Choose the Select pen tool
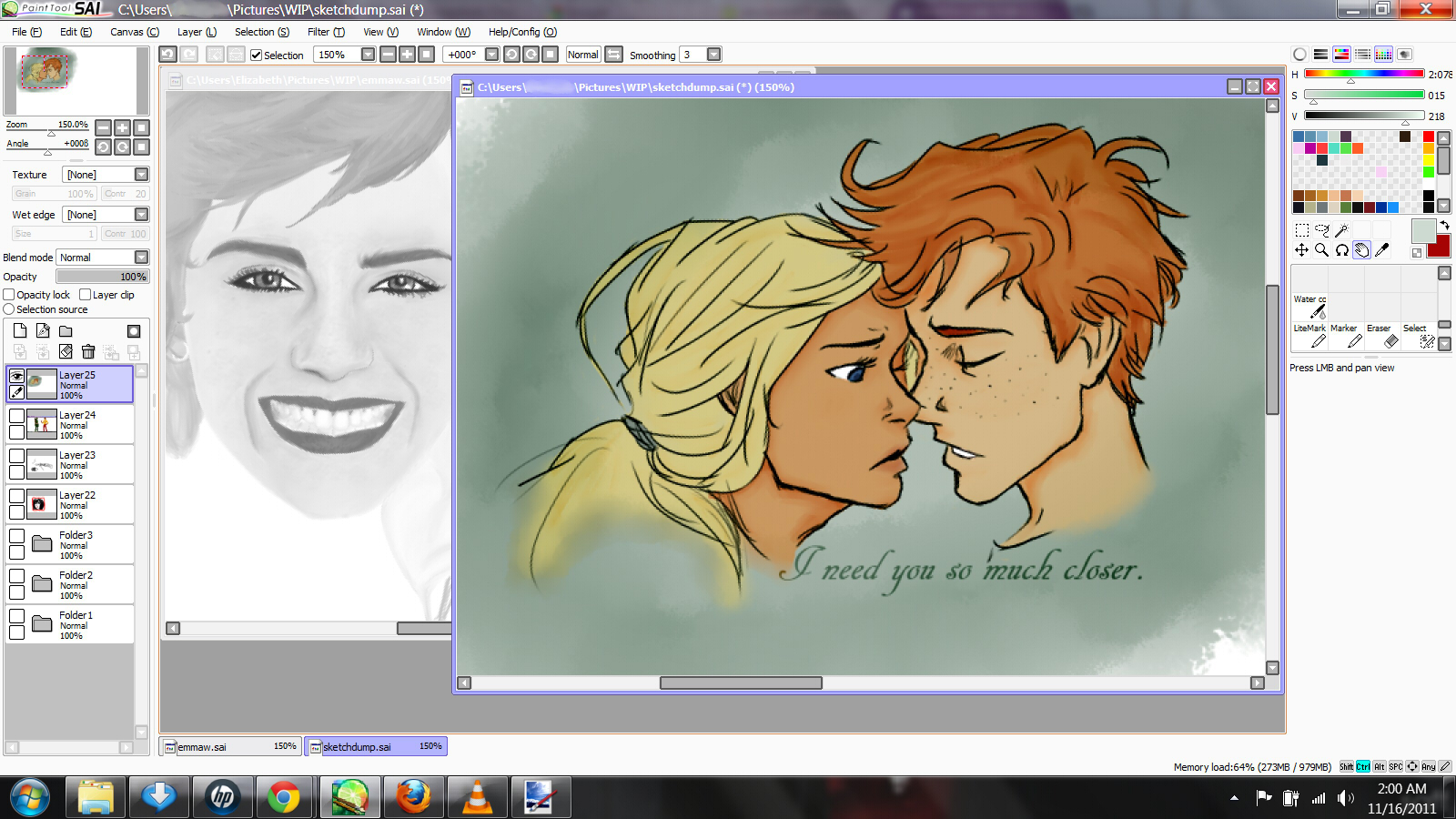Viewport: 1456px width, 819px height. [1418, 336]
